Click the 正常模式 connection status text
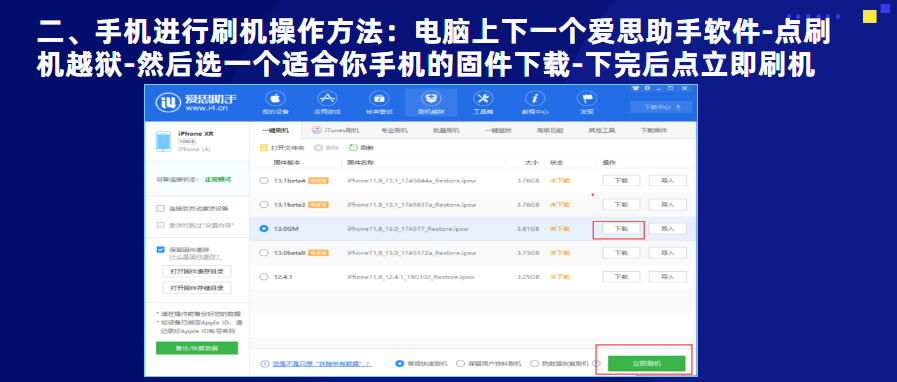Viewport: 897px width, 382px height. (218, 180)
